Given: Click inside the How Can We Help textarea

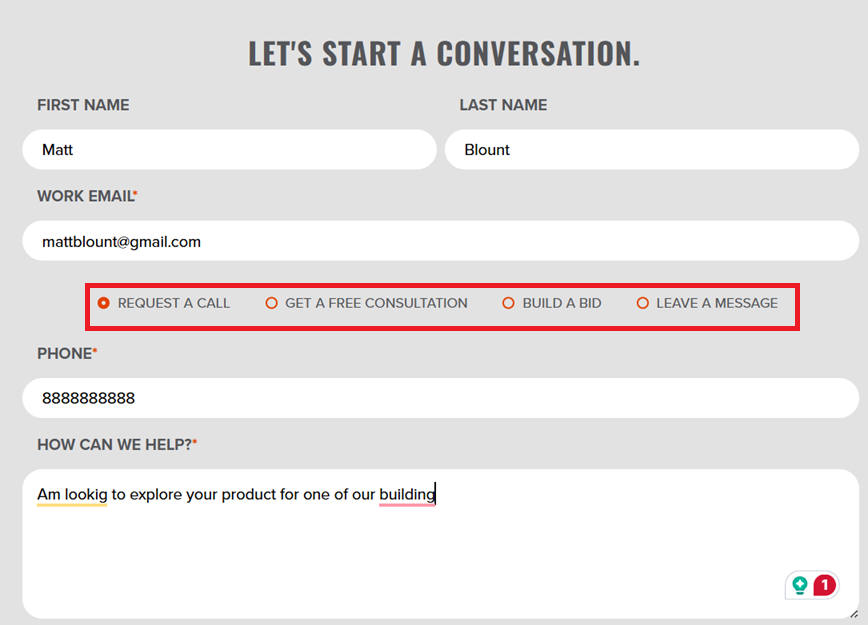Looking at the screenshot, I should point(441,544).
